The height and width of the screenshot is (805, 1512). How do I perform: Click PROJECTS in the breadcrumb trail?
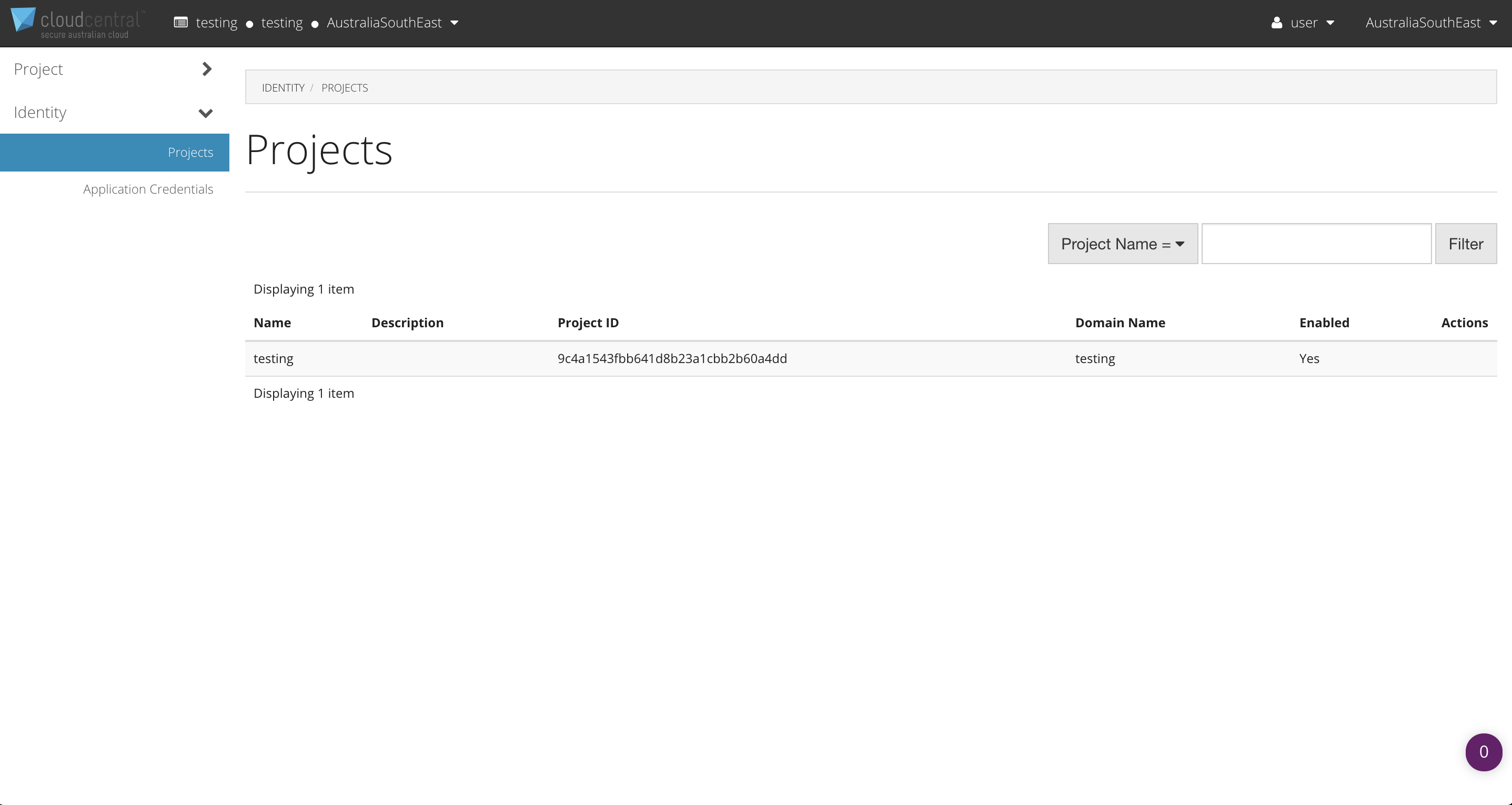click(345, 87)
